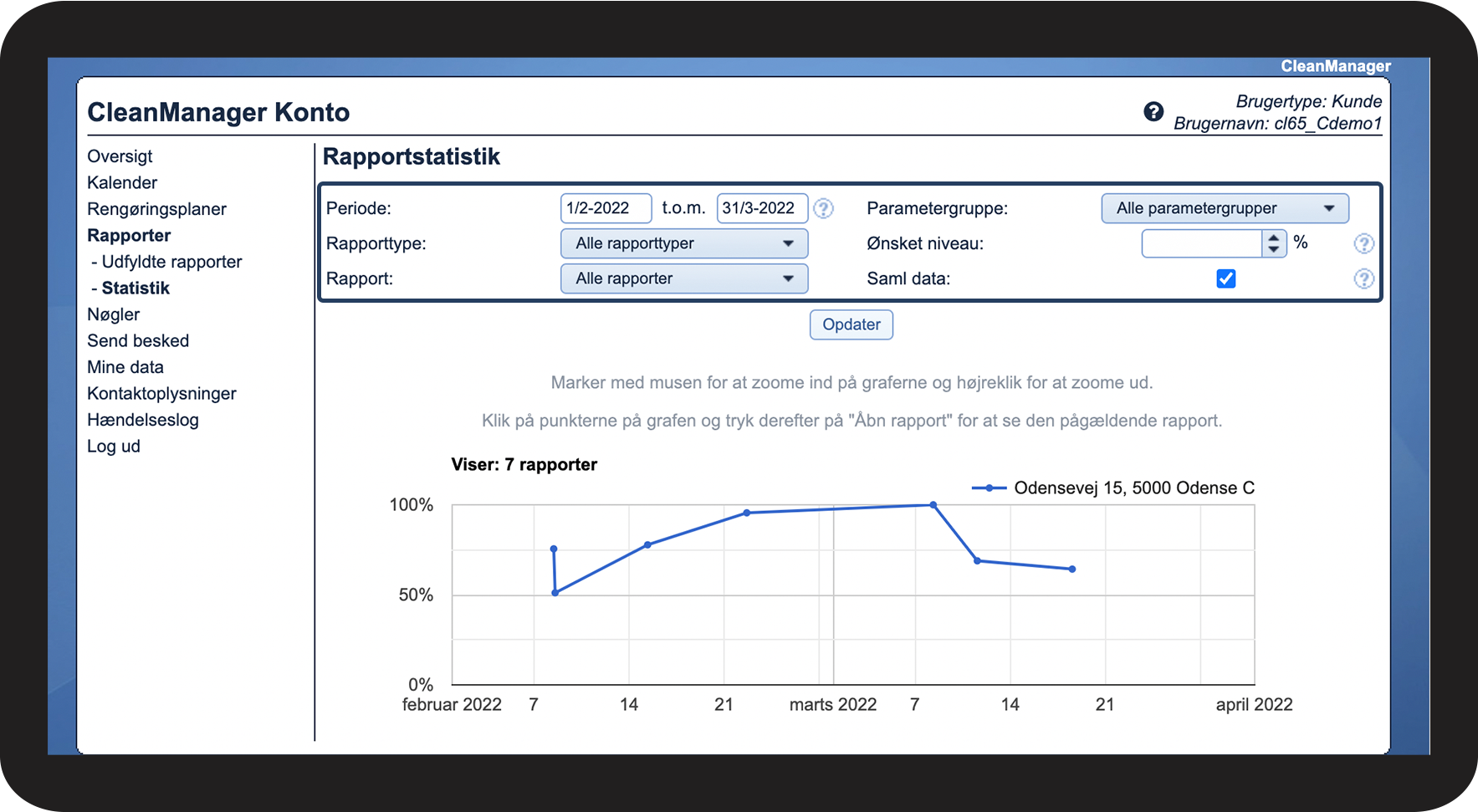Click the Opdater button
This screenshot has width=1478, height=812.
pyautogui.click(x=852, y=324)
